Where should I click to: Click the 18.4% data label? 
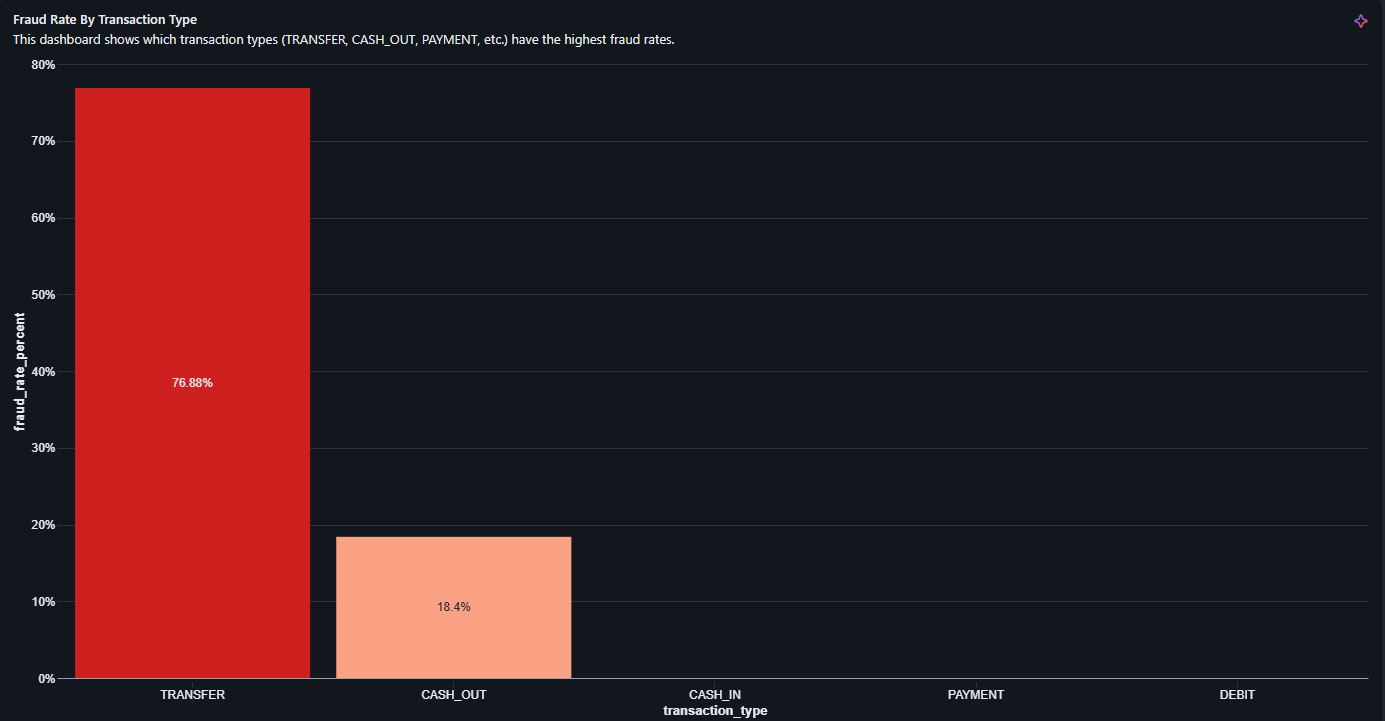[x=454, y=607]
